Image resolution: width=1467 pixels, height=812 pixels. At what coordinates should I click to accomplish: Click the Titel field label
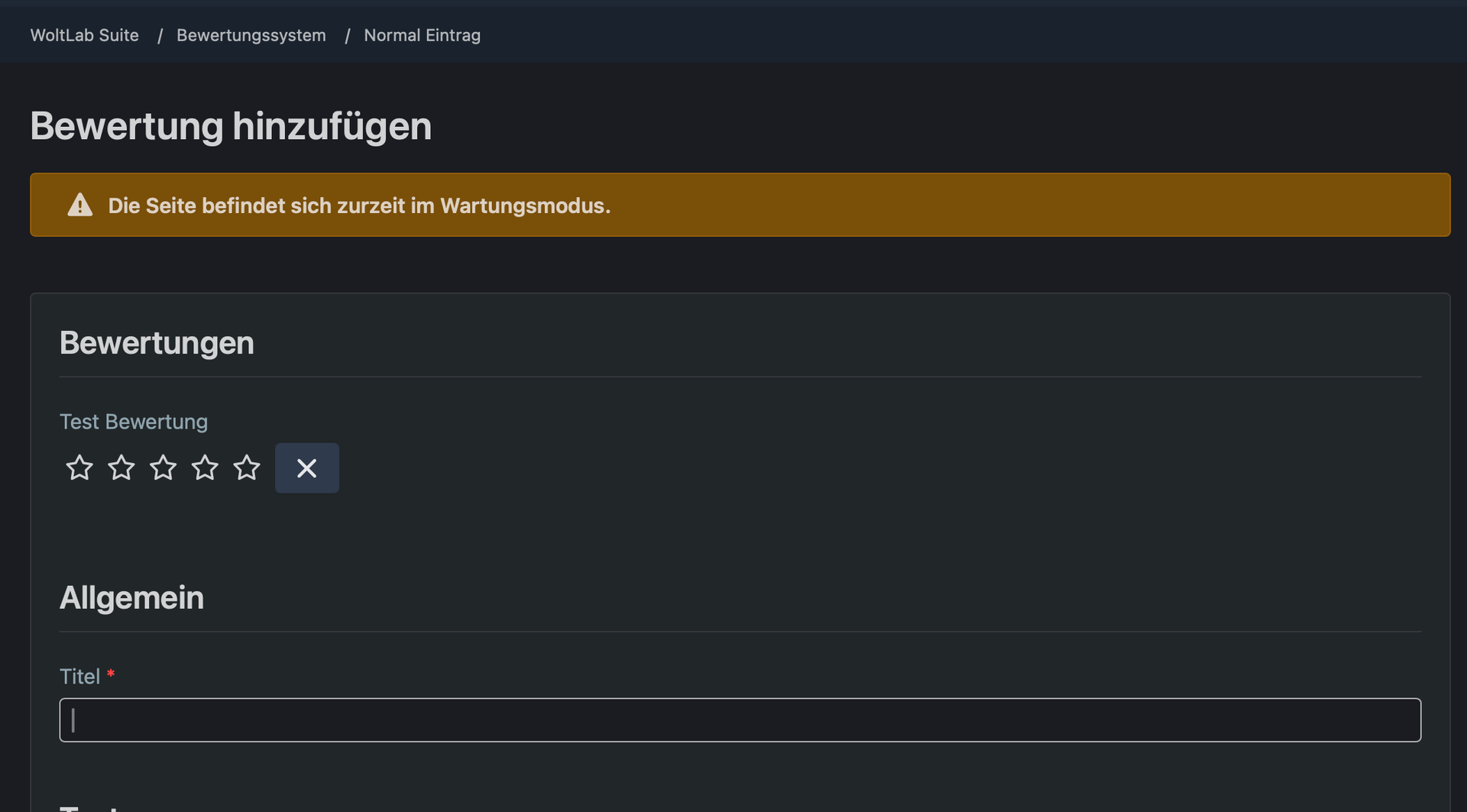tap(80, 676)
